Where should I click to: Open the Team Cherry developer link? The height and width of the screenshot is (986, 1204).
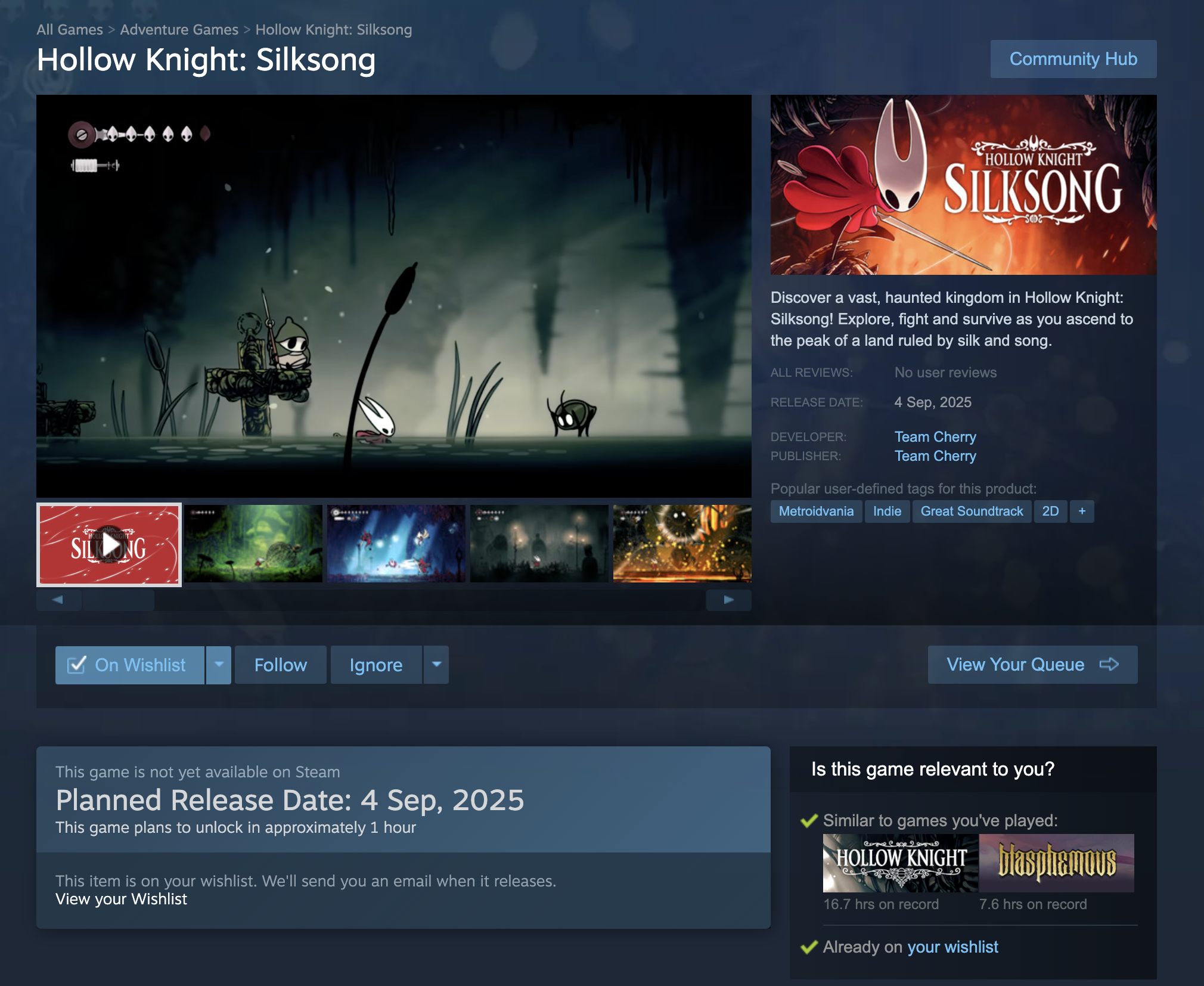click(x=935, y=437)
